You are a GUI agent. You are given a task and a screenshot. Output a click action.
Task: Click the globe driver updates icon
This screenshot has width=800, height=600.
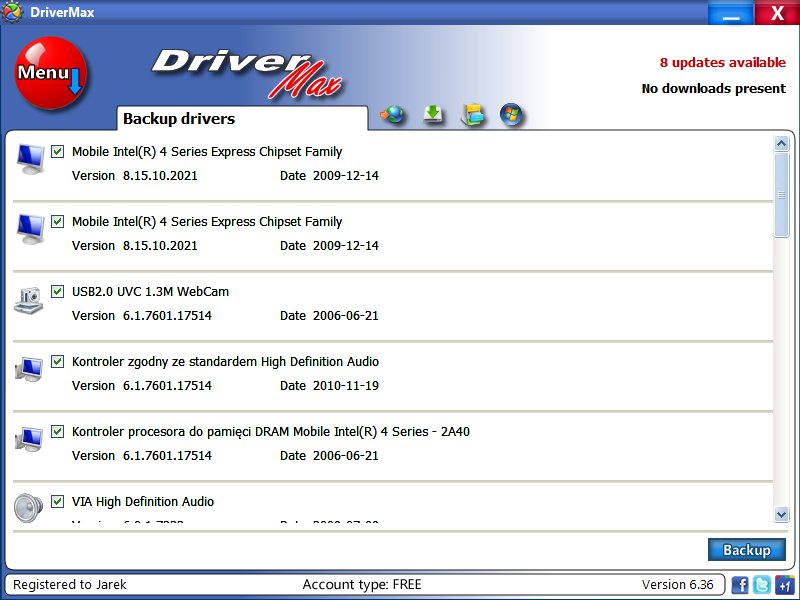(x=392, y=114)
